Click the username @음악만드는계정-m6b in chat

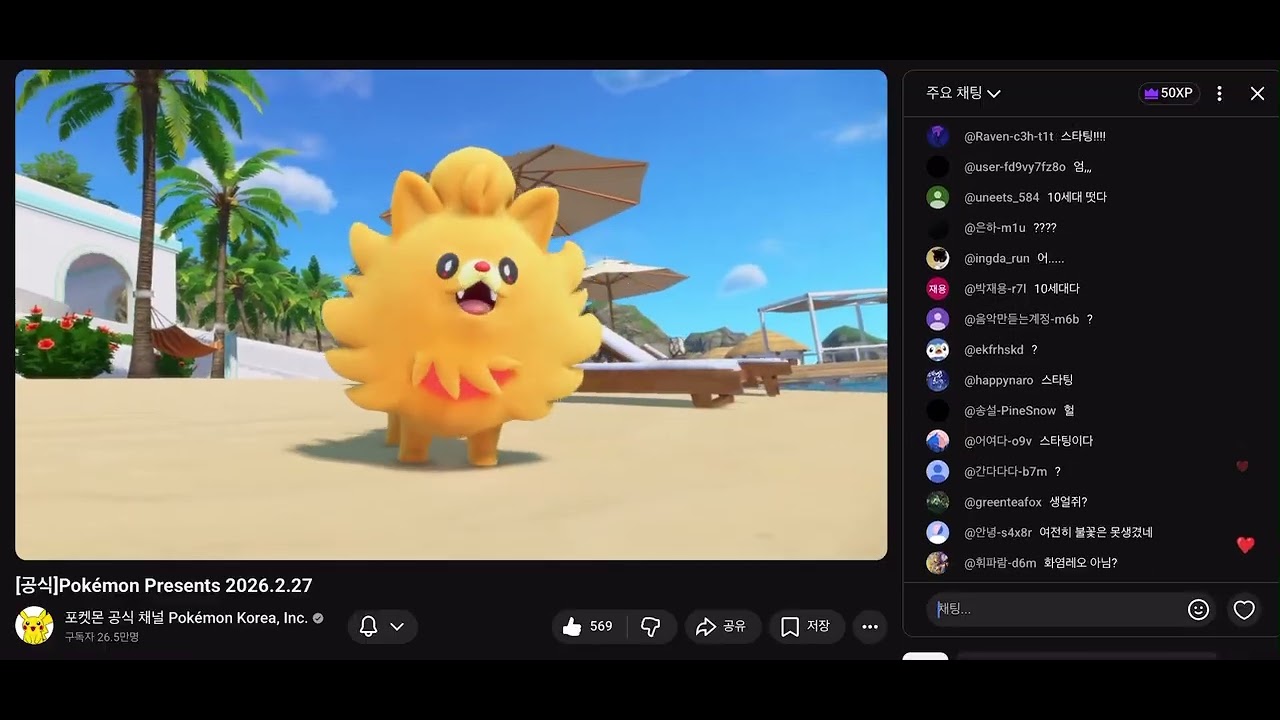(1021, 319)
